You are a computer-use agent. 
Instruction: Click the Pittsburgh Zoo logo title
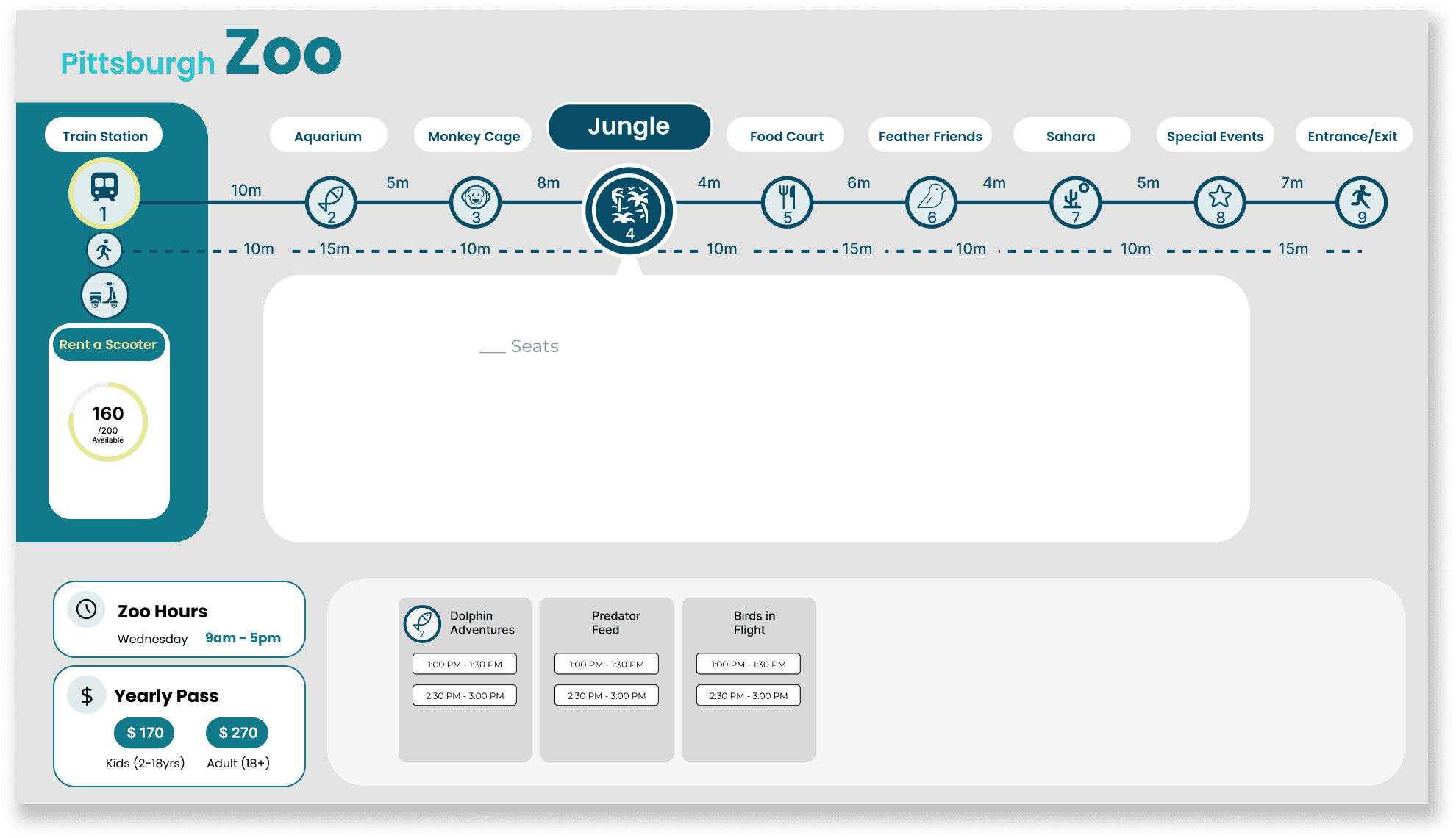tap(201, 53)
